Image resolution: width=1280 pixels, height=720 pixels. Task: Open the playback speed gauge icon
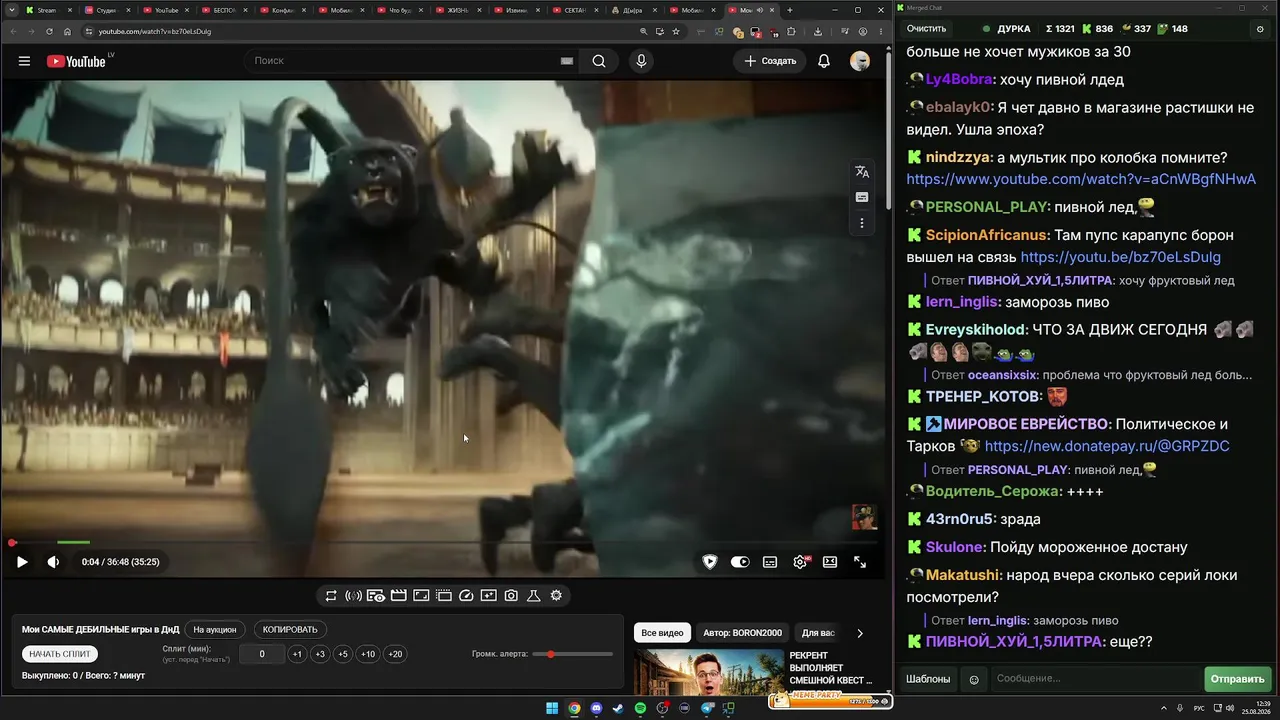click(x=466, y=596)
